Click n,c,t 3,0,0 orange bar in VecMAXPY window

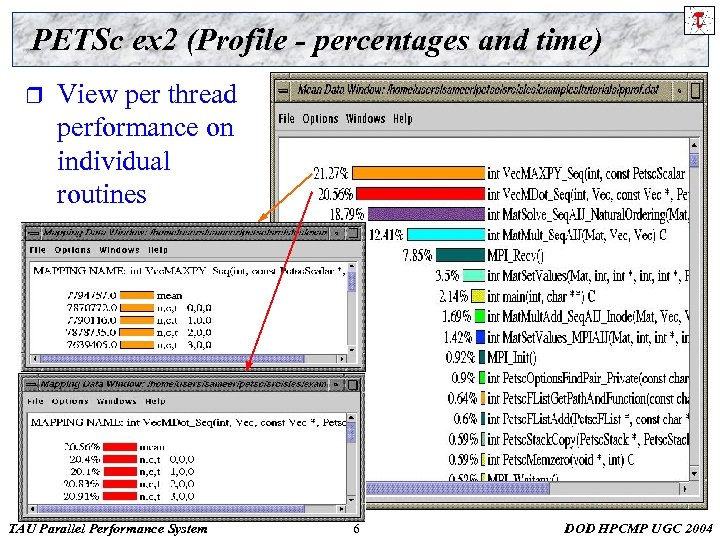[x=137, y=345]
